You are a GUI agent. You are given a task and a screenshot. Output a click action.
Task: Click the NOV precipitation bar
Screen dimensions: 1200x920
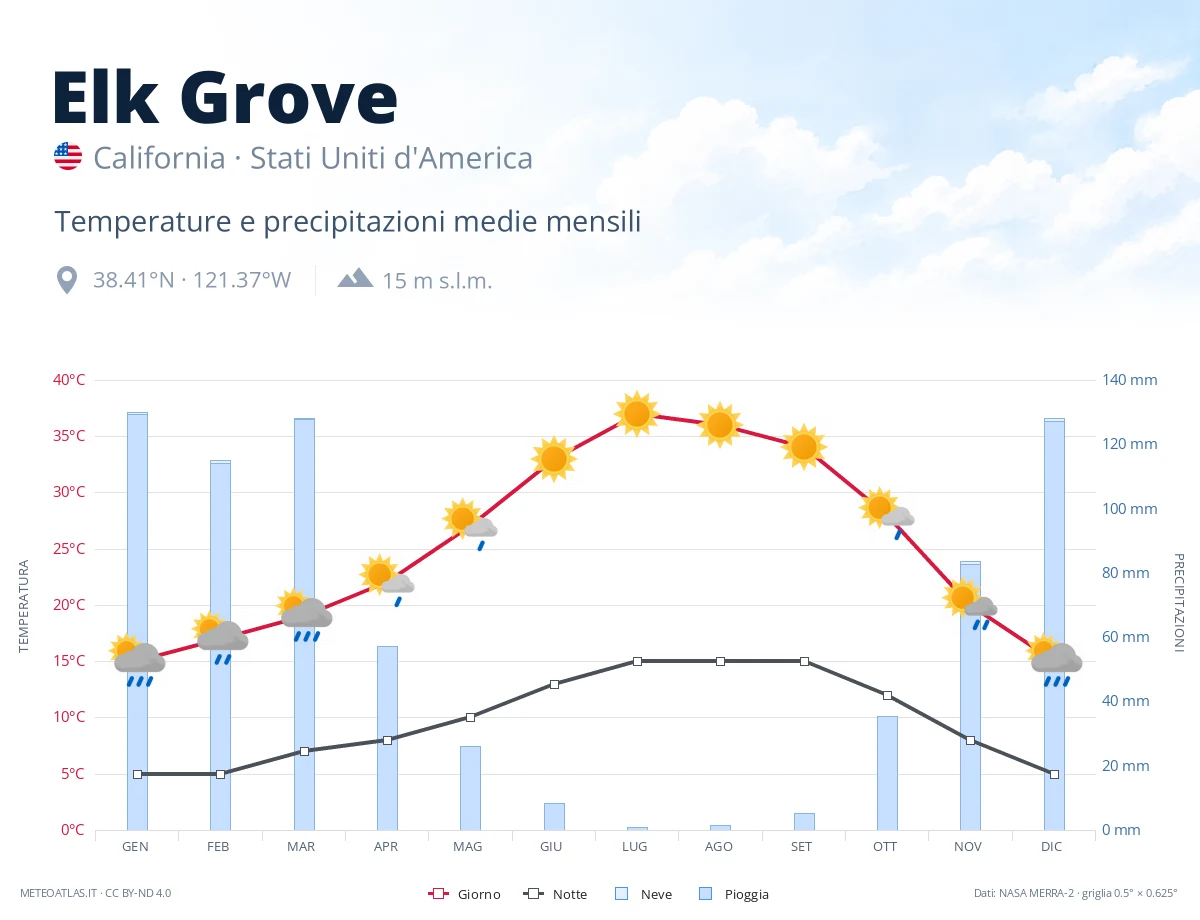pos(970,696)
